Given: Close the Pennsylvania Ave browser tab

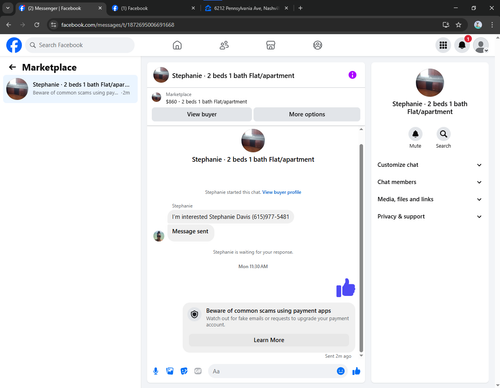Looking at the screenshot, I should (286, 8).
